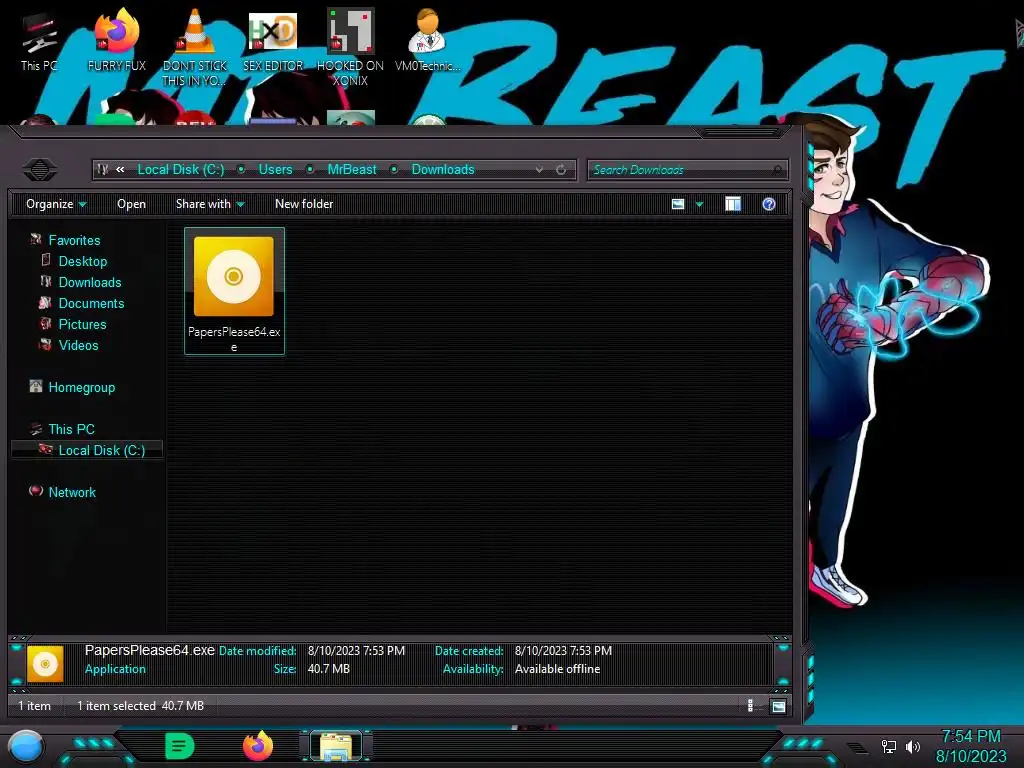The height and width of the screenshot is (768, 1024).
Task: Click Open in the toolbar
Action: (131, 204)
